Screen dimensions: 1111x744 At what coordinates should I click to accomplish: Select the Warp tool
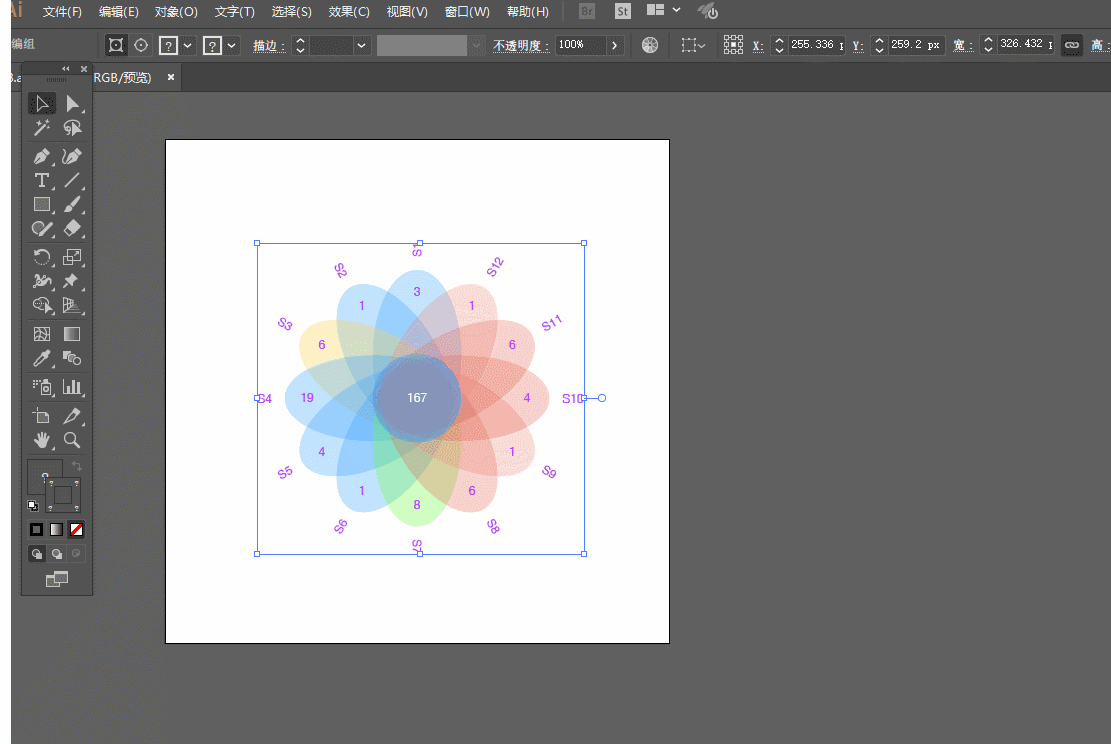(42, 281)
